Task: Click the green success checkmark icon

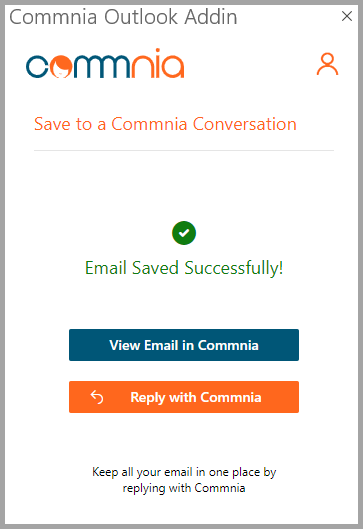Action: (184, 233)
